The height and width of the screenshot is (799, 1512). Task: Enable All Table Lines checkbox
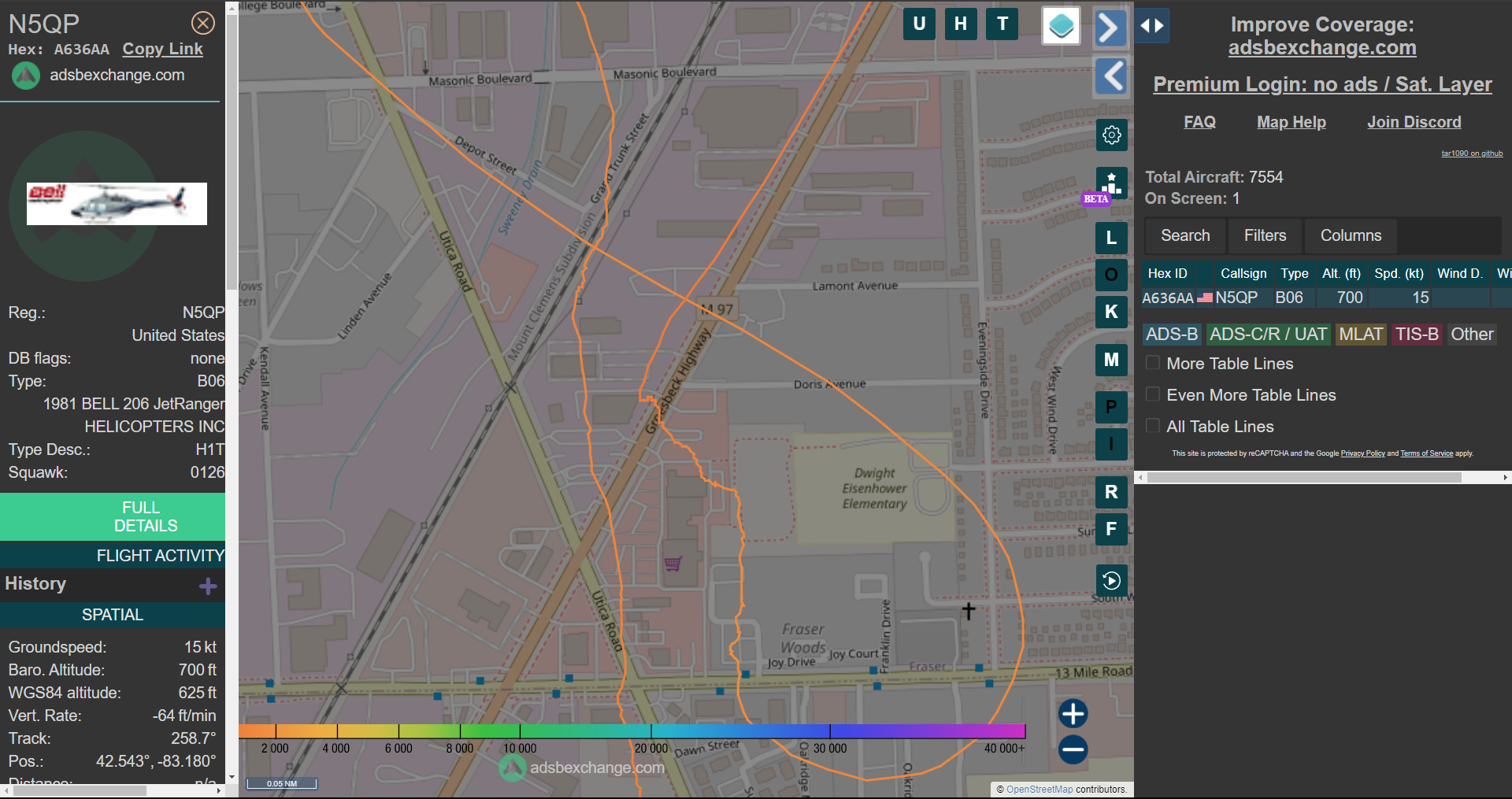(1153, 426)
